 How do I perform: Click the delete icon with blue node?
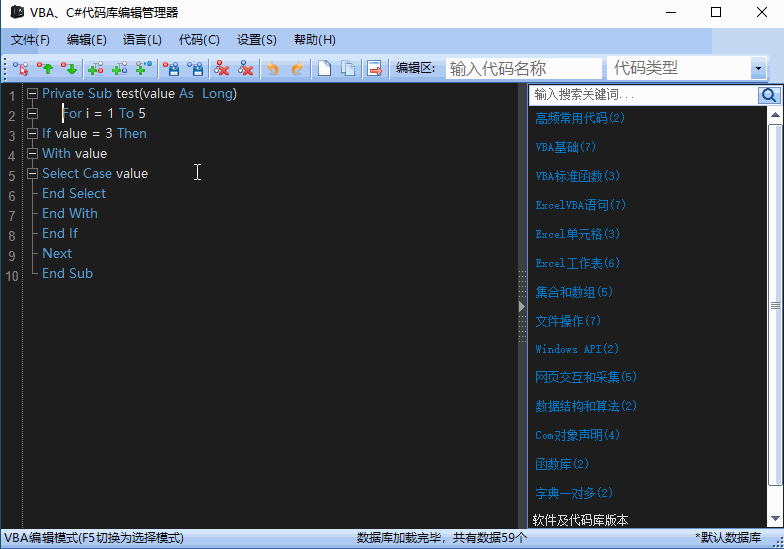click(246, 68)
